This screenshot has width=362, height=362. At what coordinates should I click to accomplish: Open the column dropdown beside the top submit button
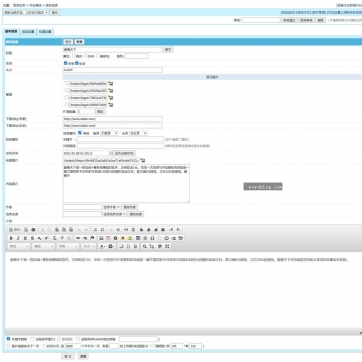click(26, 12)
